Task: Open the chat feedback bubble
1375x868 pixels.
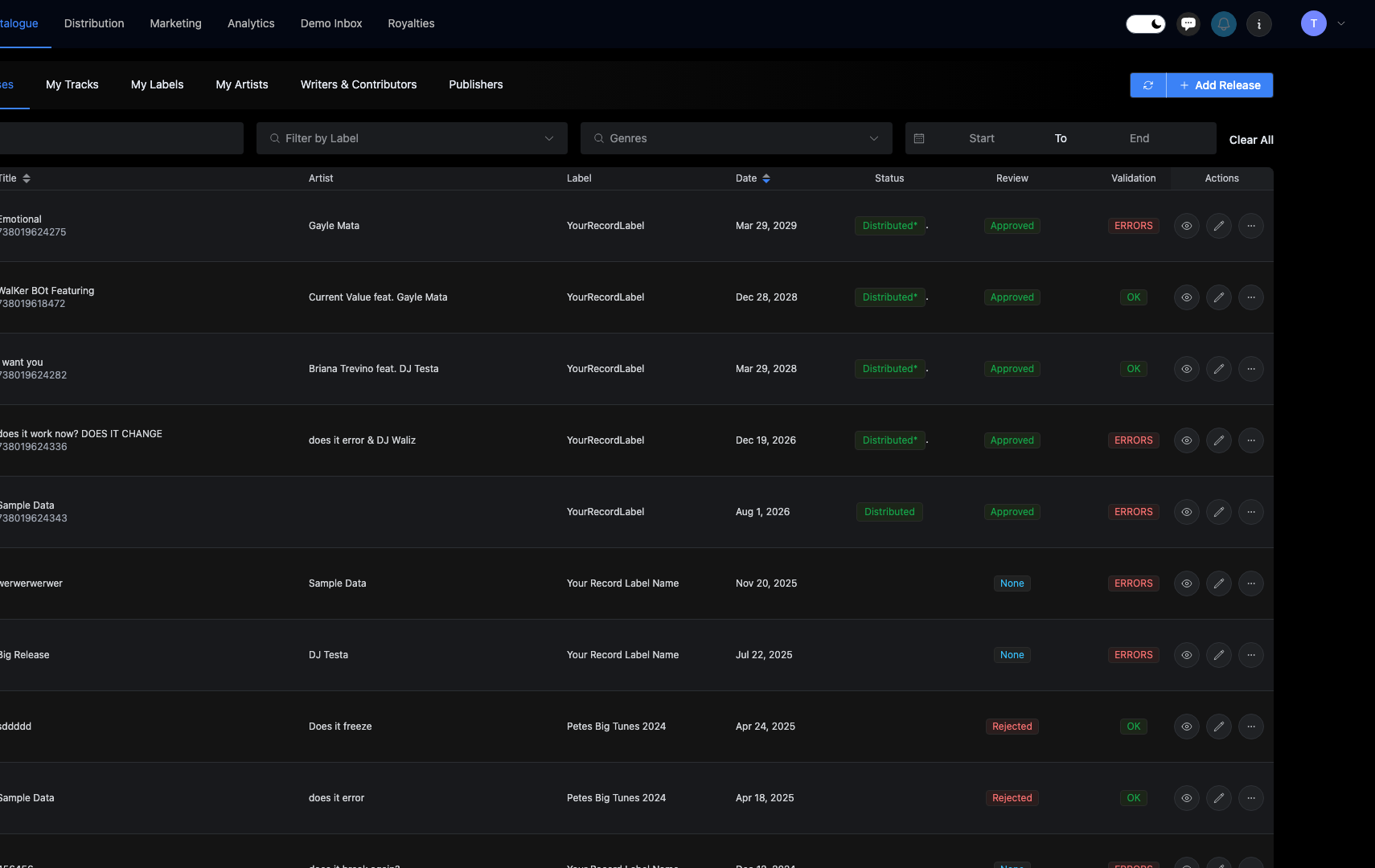Action: [1188, 23]
